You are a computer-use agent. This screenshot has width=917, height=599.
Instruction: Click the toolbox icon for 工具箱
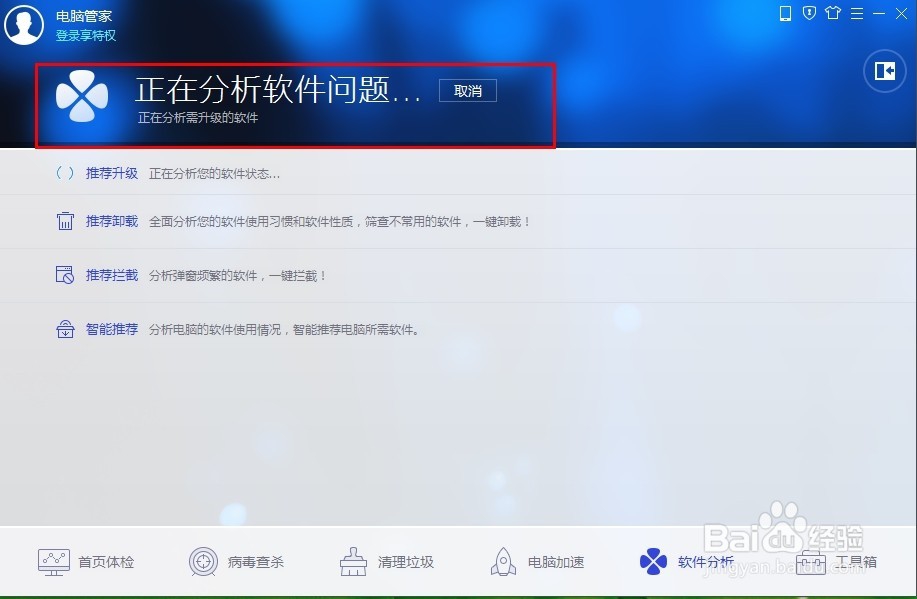point(811,563)
